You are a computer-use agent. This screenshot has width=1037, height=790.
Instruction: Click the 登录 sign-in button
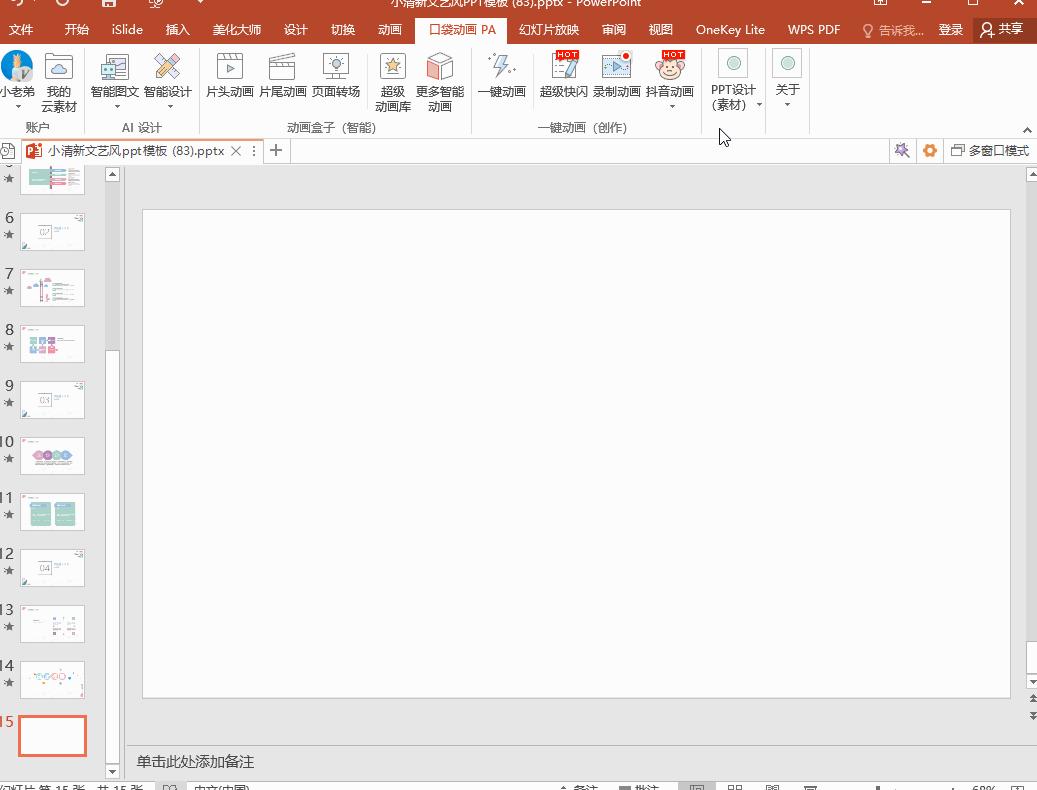coord(950,29)
